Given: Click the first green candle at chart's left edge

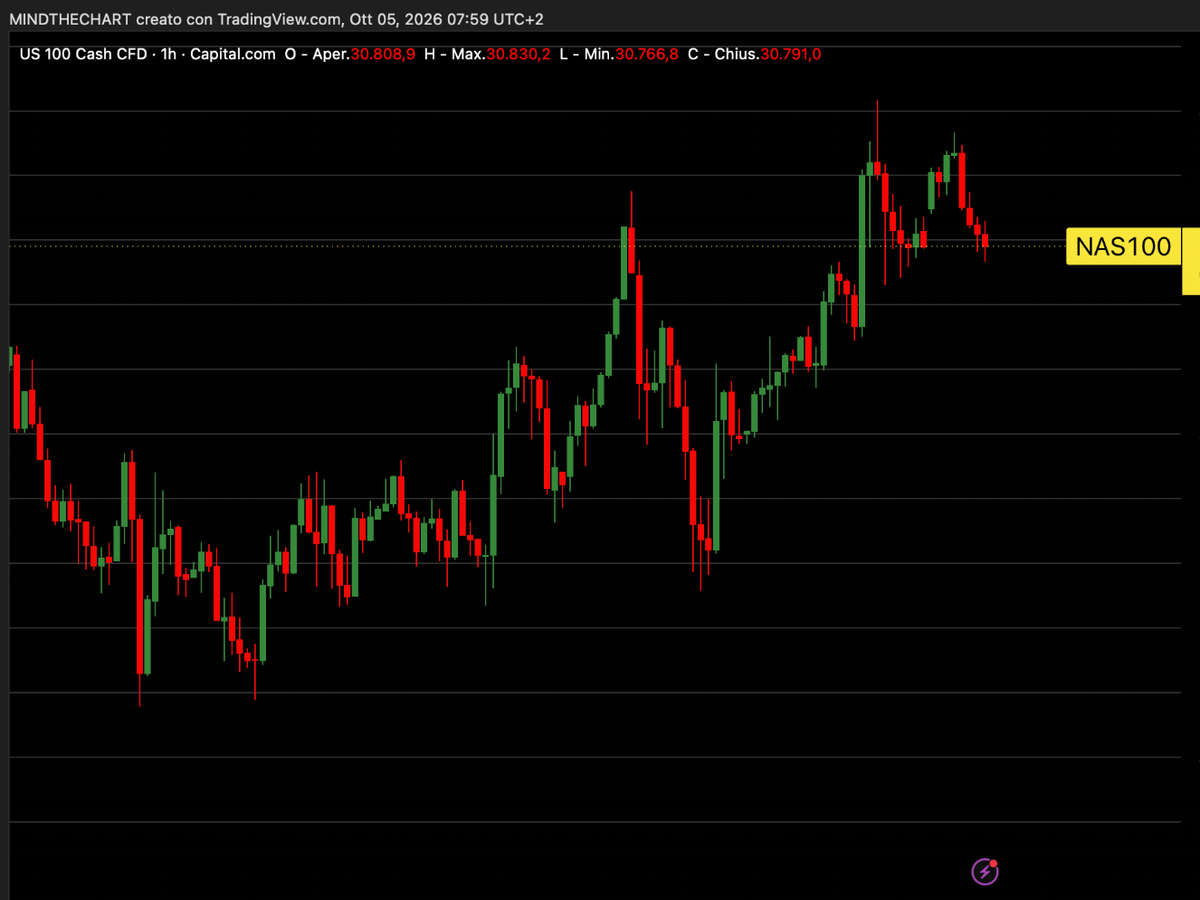Looking at the screenshot, I should click(11, 357).
